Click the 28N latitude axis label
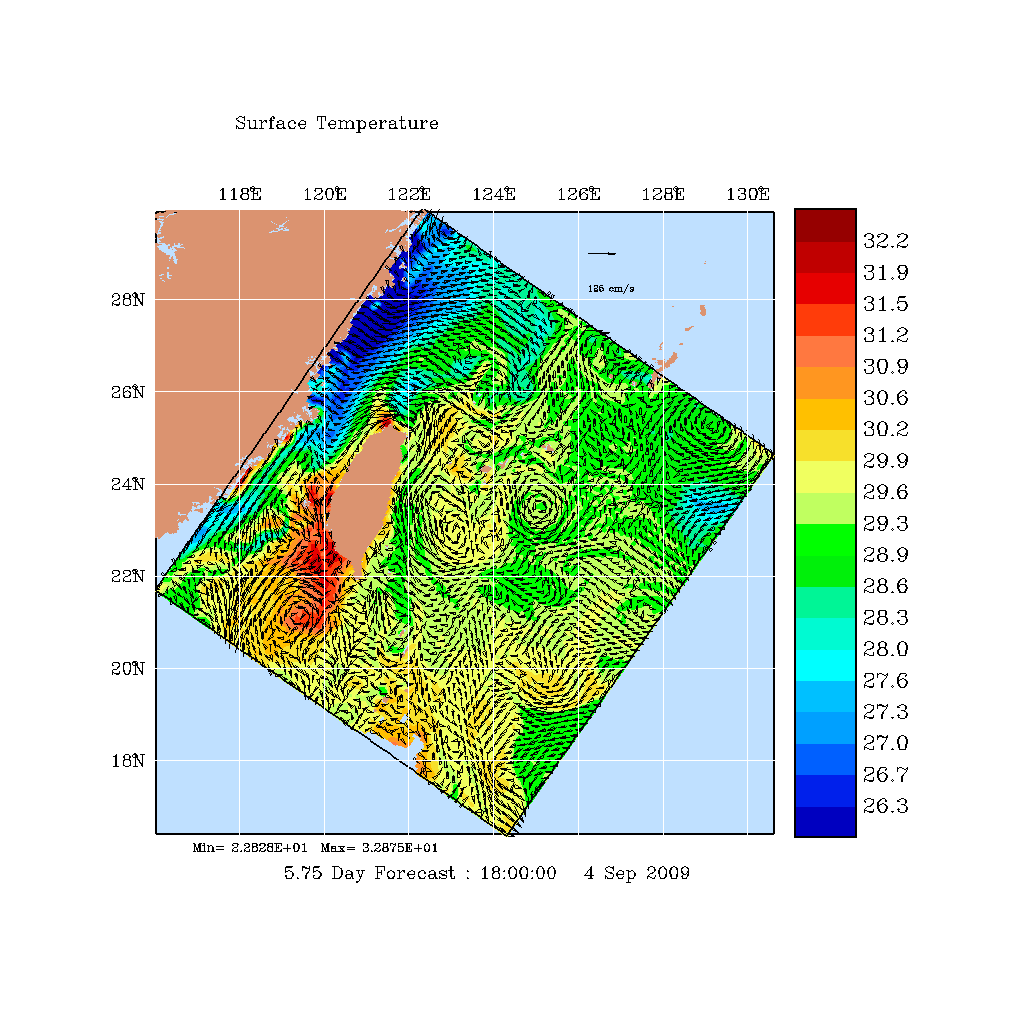Image resolution: width=1024 pixels, height=1024 pixels. pos(132,300)
